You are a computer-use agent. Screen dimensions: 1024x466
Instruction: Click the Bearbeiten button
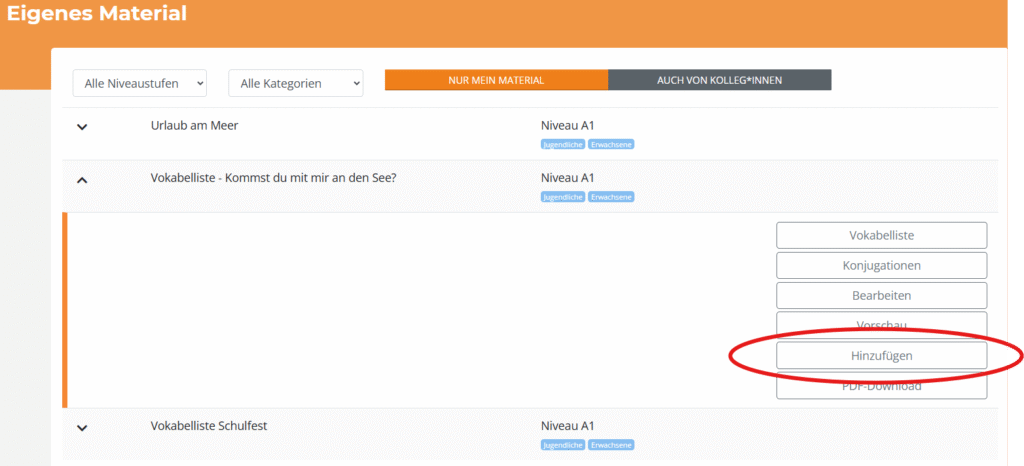point(881,295)
